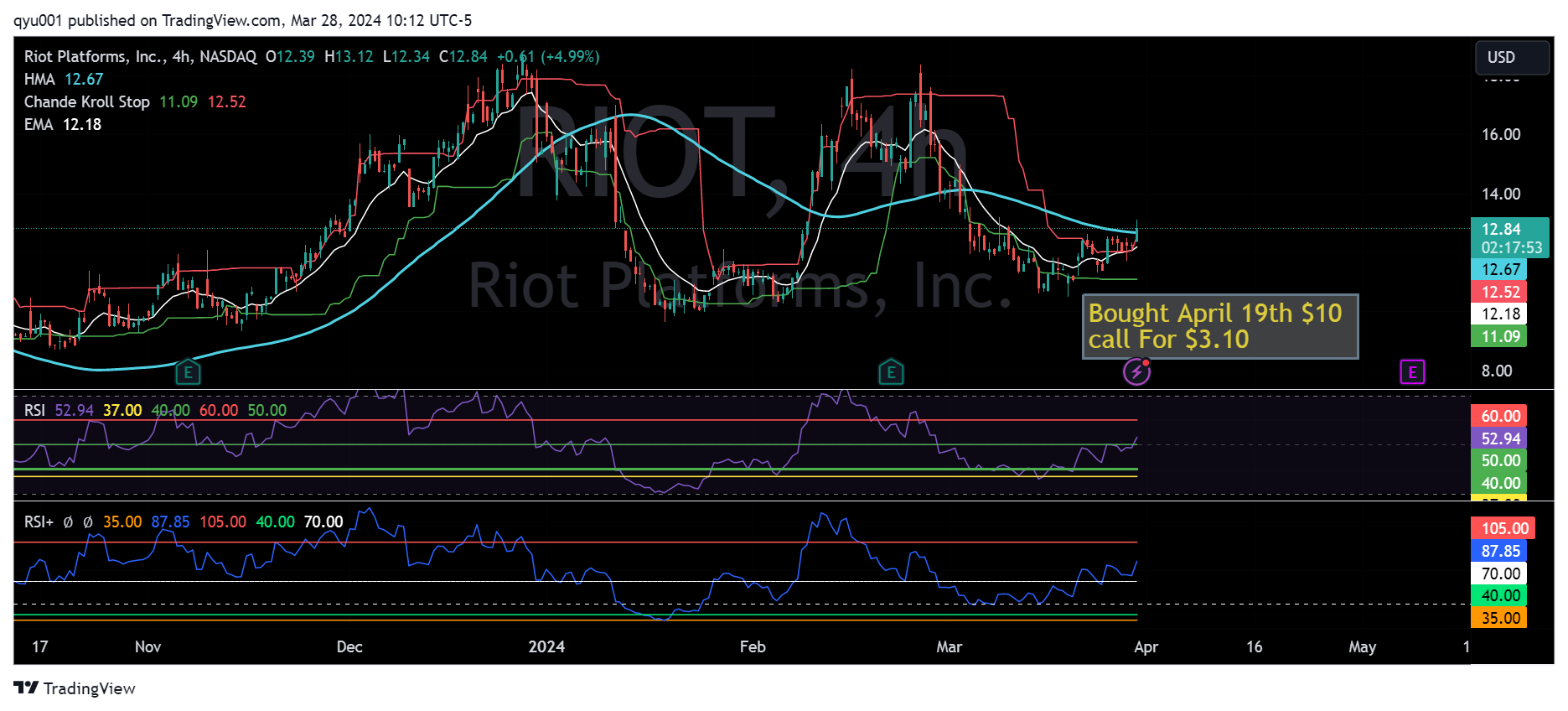Click the Dec label on time axis

[349, 646]
